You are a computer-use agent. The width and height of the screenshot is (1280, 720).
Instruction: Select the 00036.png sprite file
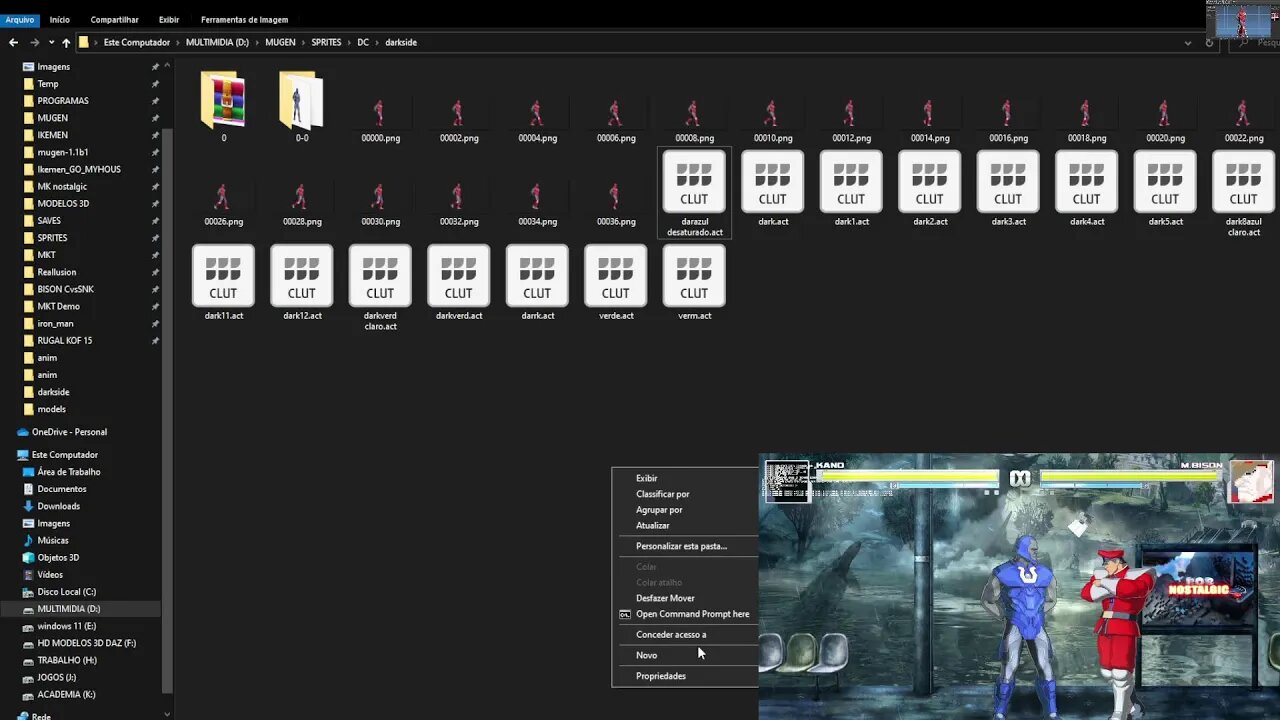(616, 204)
